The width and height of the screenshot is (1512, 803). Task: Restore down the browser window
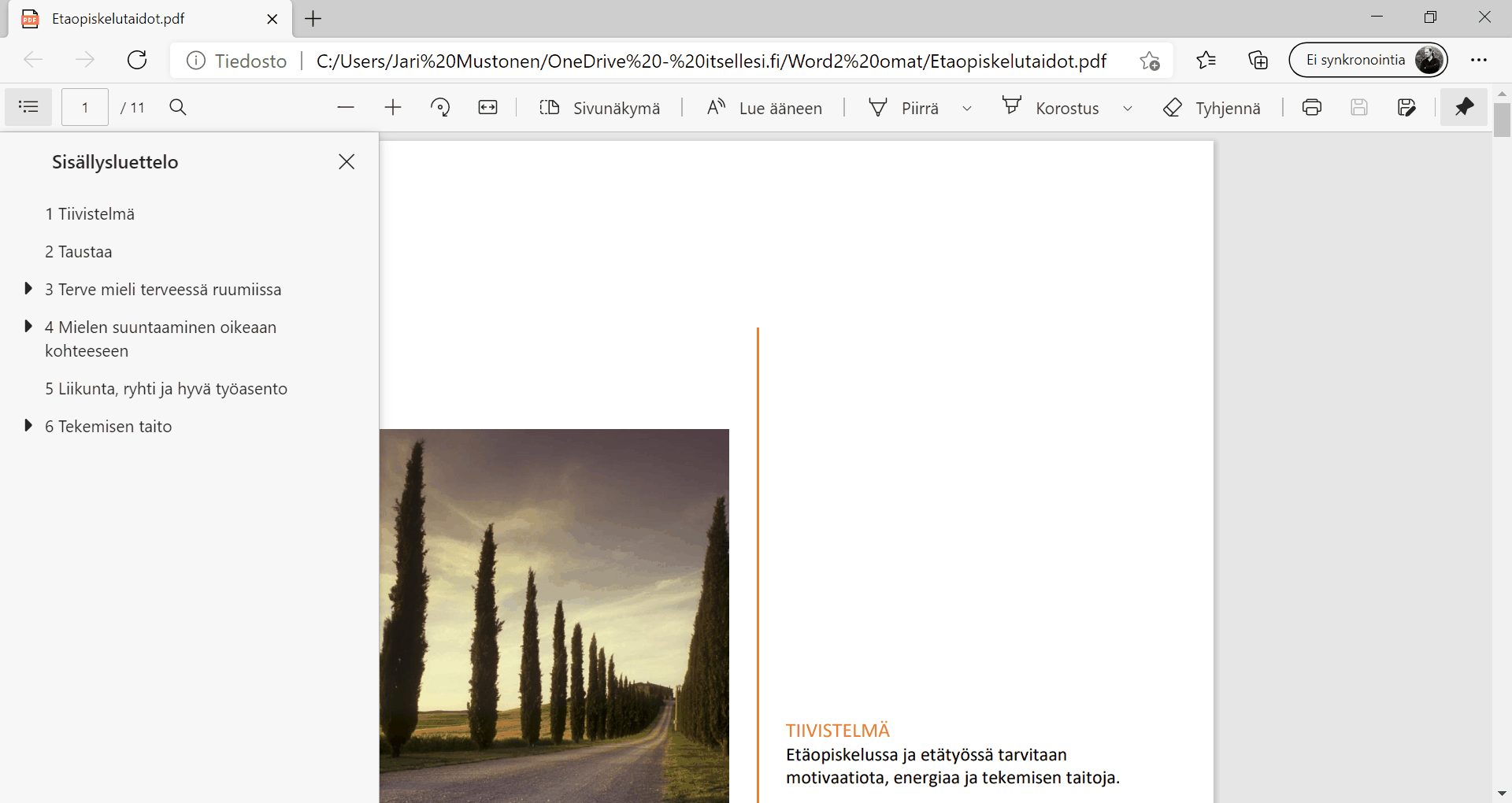point(1430,17)
